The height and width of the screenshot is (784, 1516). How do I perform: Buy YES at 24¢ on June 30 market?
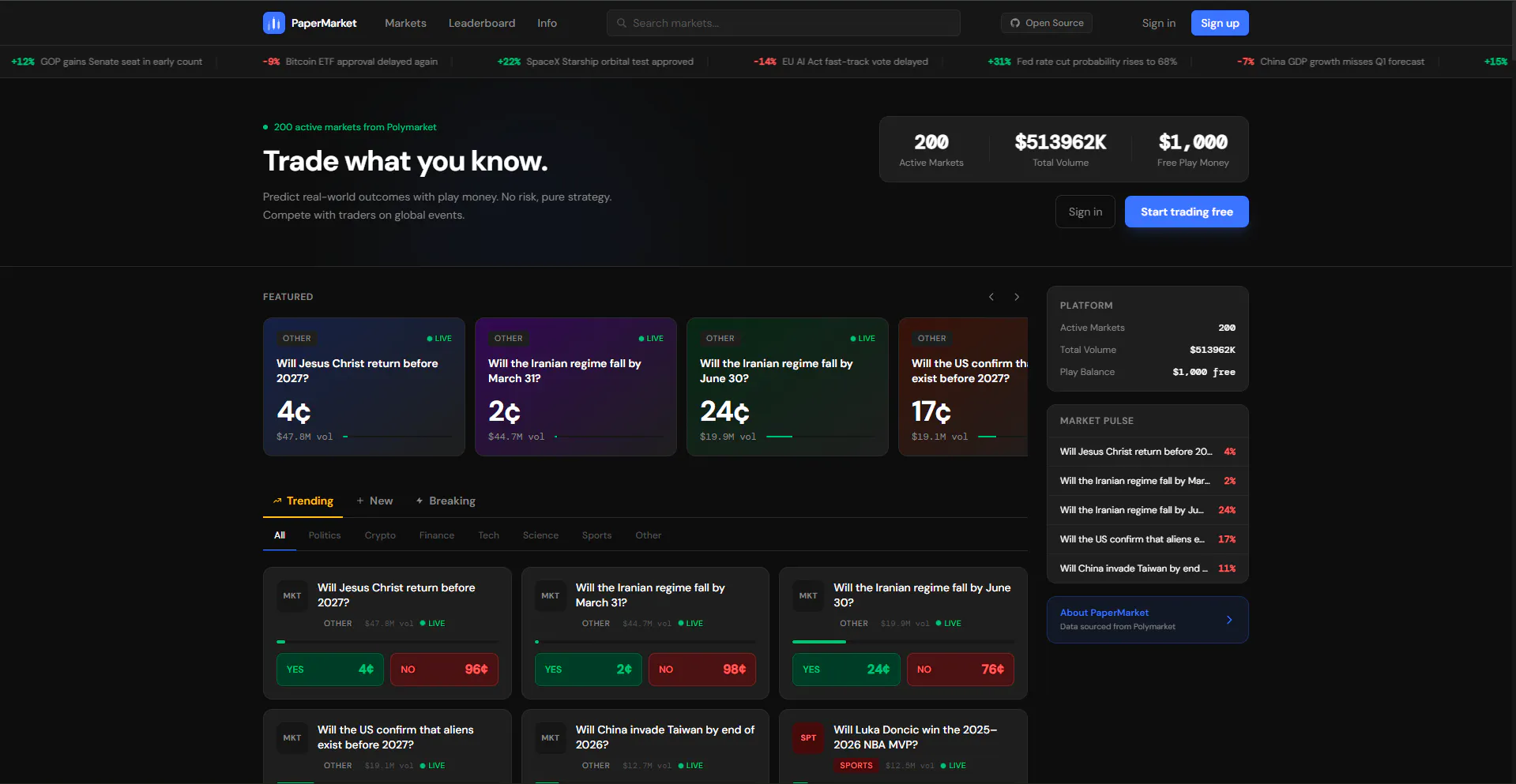(x=846, y=670)
